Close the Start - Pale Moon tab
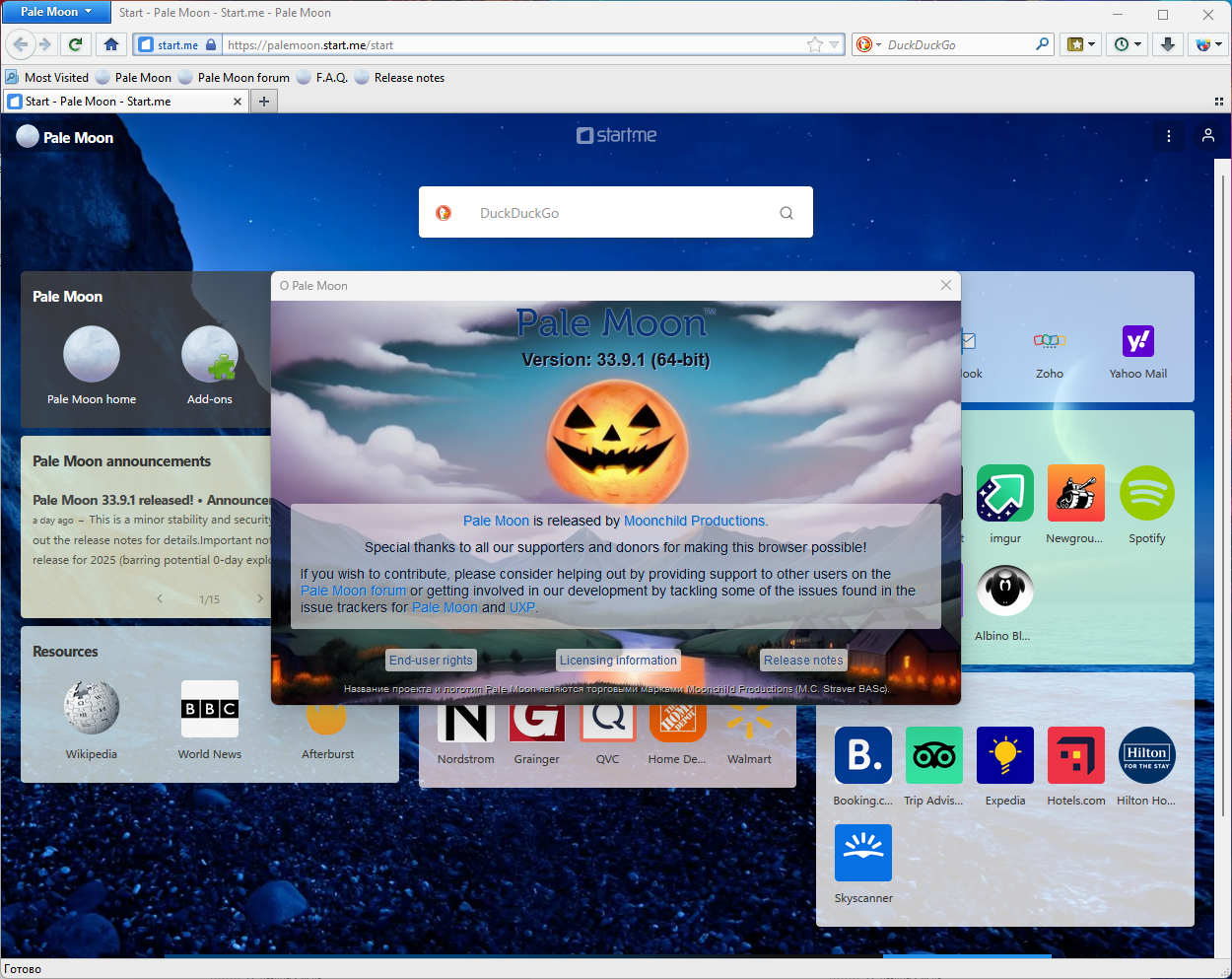This screenshot has height=979, width=1232. coord(237,102)
